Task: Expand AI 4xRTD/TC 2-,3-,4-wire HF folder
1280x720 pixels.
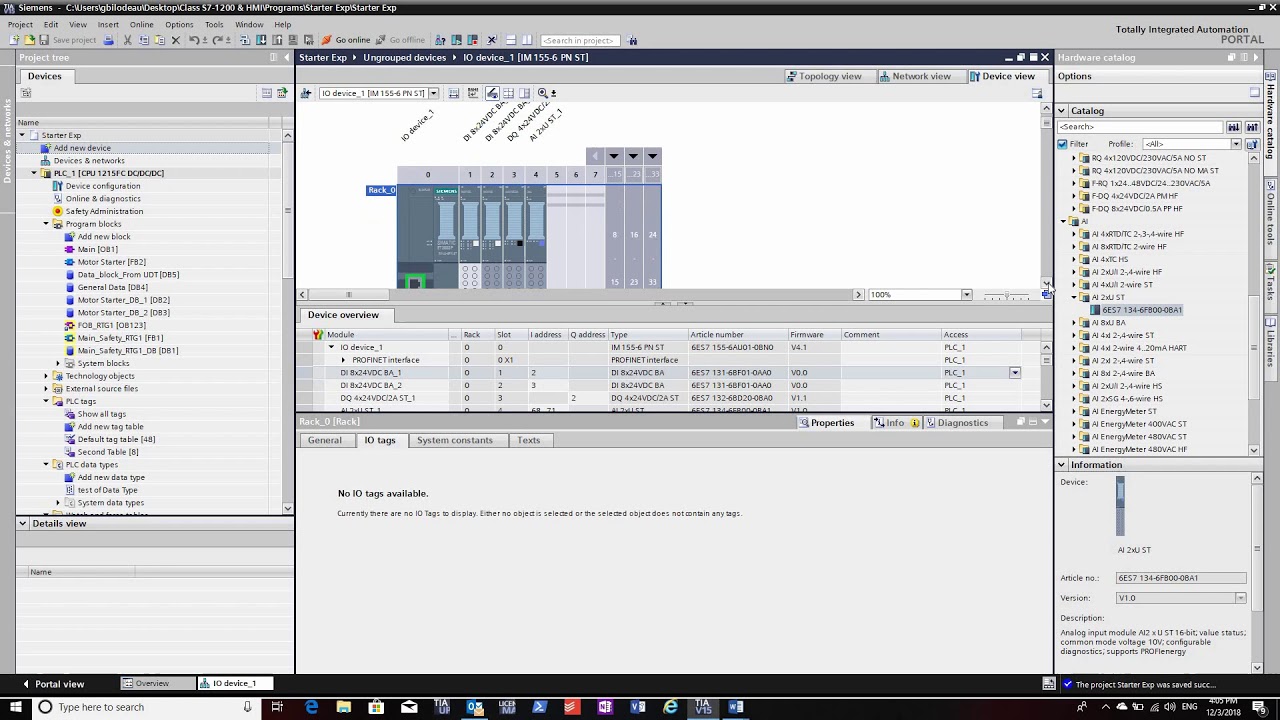Action: point(1075,234)
